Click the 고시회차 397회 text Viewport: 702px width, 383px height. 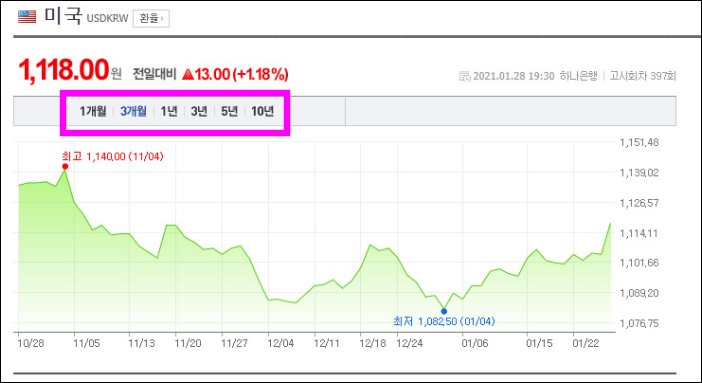643,76
